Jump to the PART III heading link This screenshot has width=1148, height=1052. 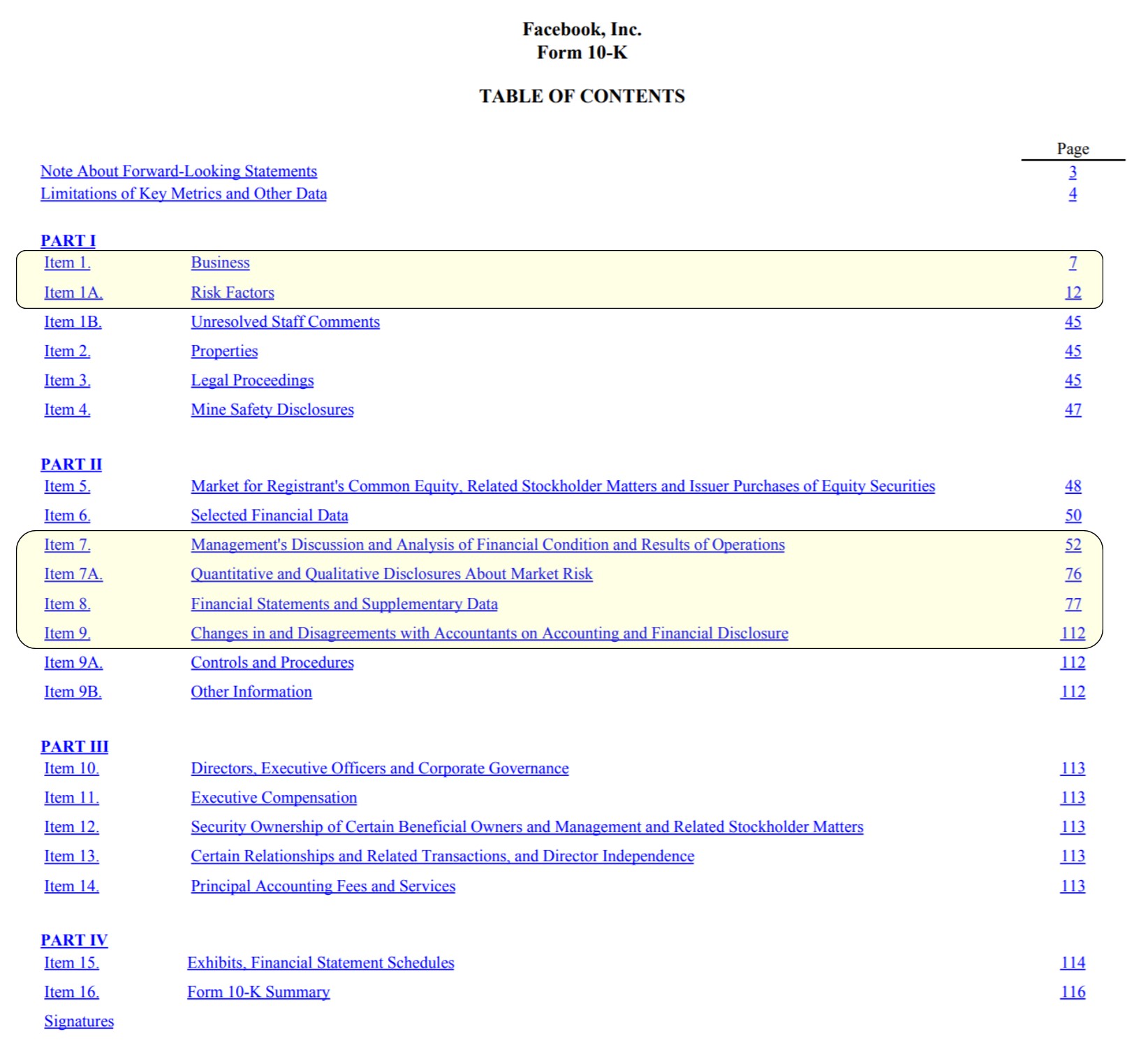coord(75,747)
